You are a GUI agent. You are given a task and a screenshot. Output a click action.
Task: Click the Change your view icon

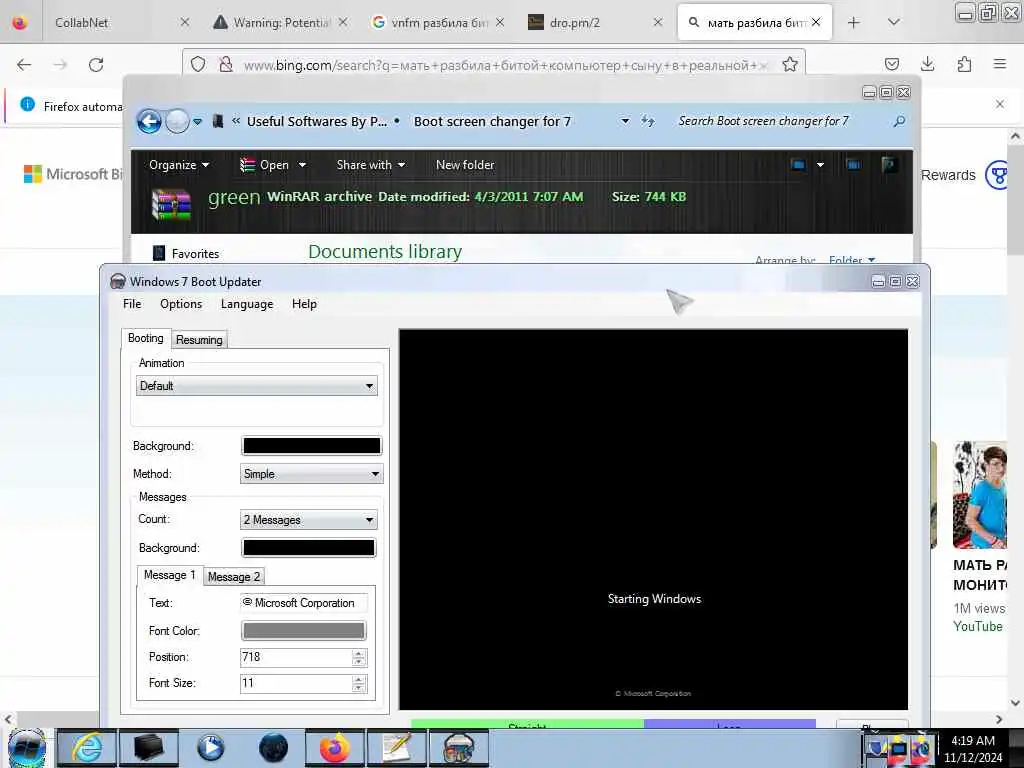[x=798, y=165]
